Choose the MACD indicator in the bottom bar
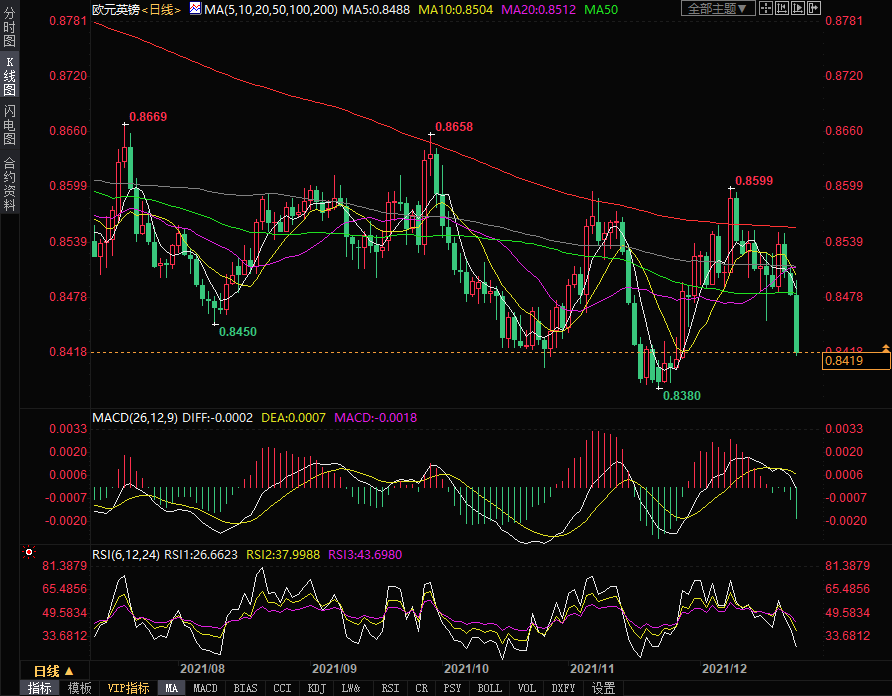The height and width of the screenshot is (696, 892). (205, 688)
